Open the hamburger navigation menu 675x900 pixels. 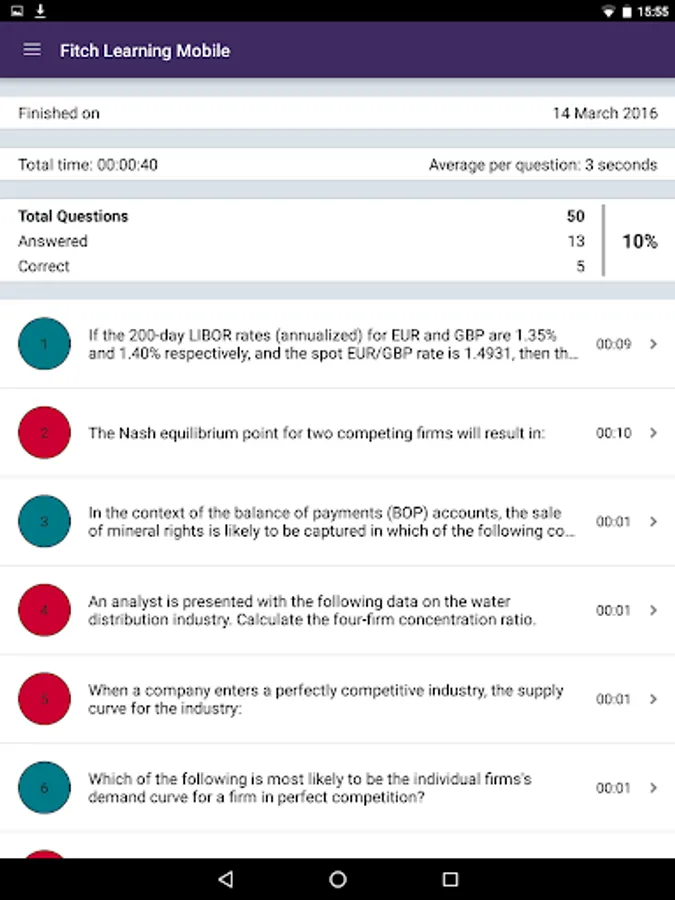[32, 50]
